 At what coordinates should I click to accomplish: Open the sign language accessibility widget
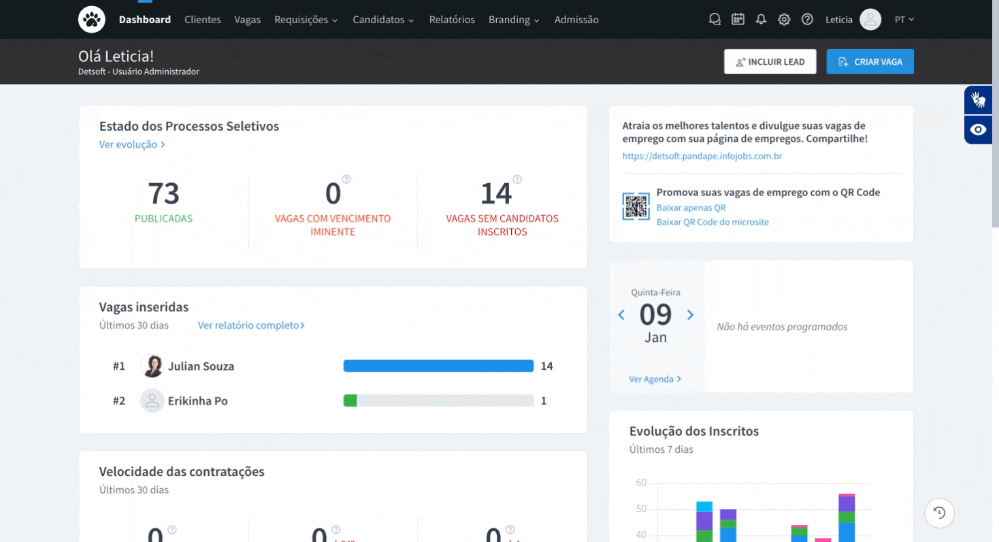[978, 100]
